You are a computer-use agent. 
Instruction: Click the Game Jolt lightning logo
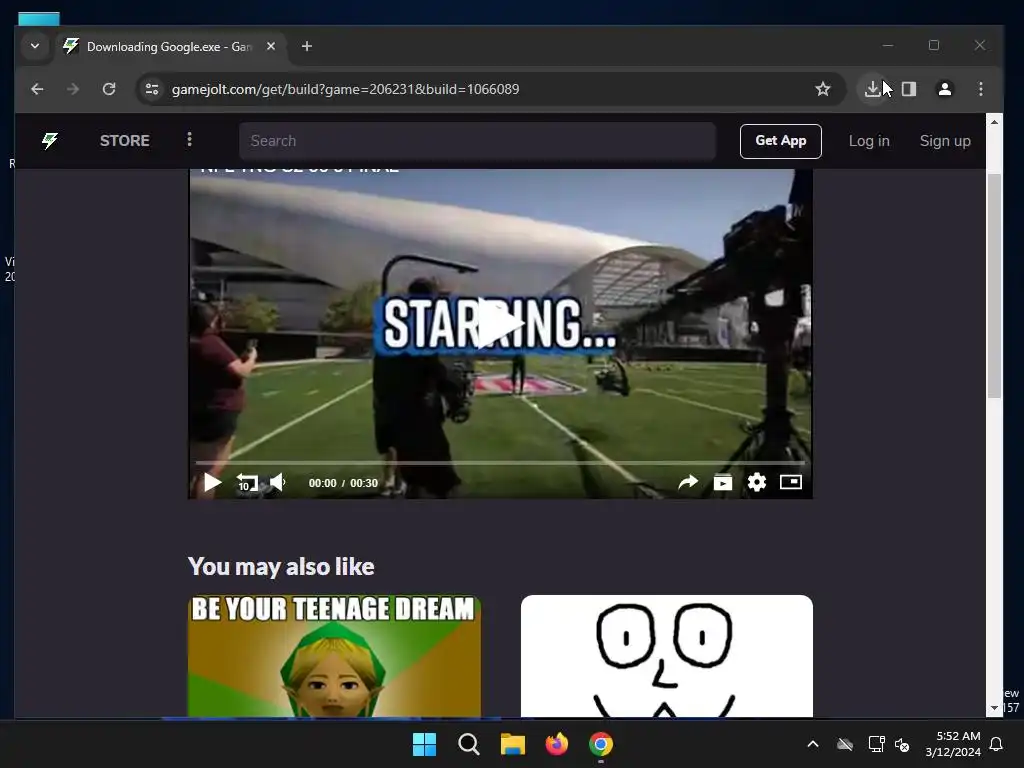click(50, 140)
